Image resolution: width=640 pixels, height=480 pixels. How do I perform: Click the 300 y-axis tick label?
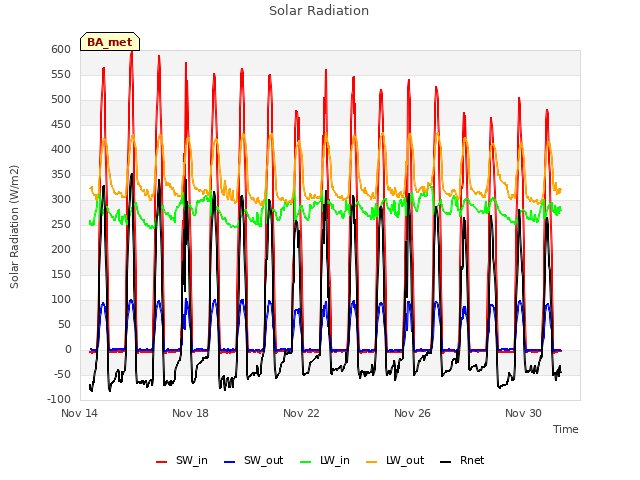click(61, 200)
